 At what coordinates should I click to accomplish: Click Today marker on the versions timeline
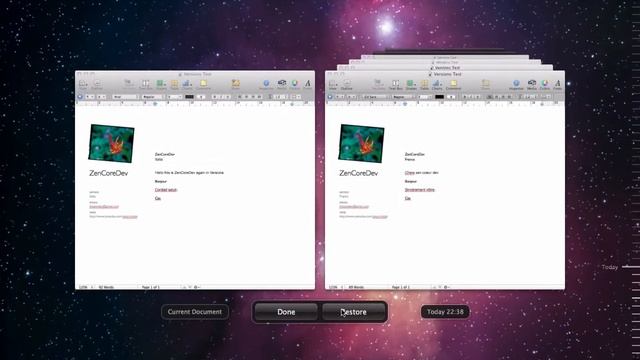(610, 267)
